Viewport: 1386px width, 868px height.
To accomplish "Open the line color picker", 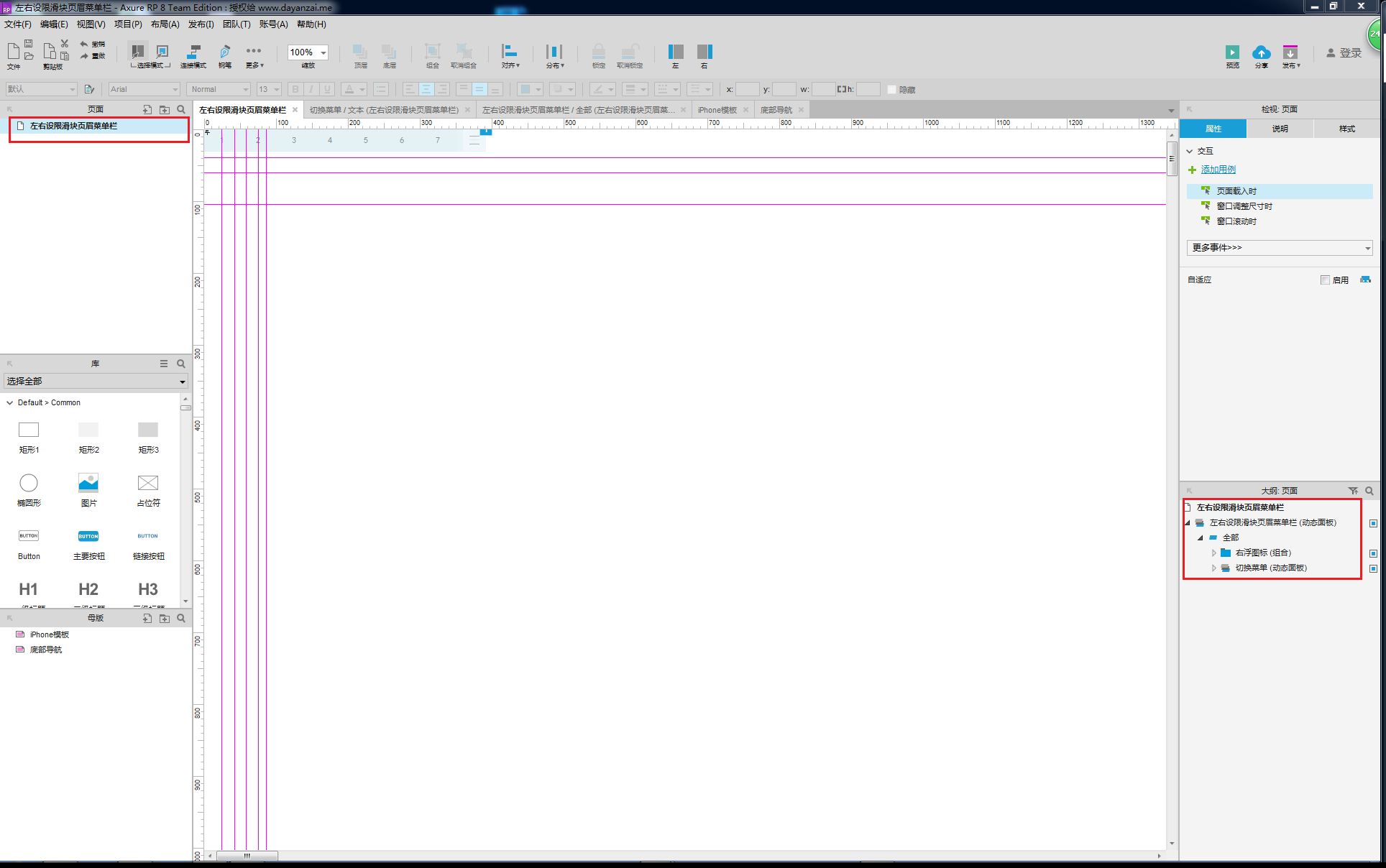I will pos(602,89).
